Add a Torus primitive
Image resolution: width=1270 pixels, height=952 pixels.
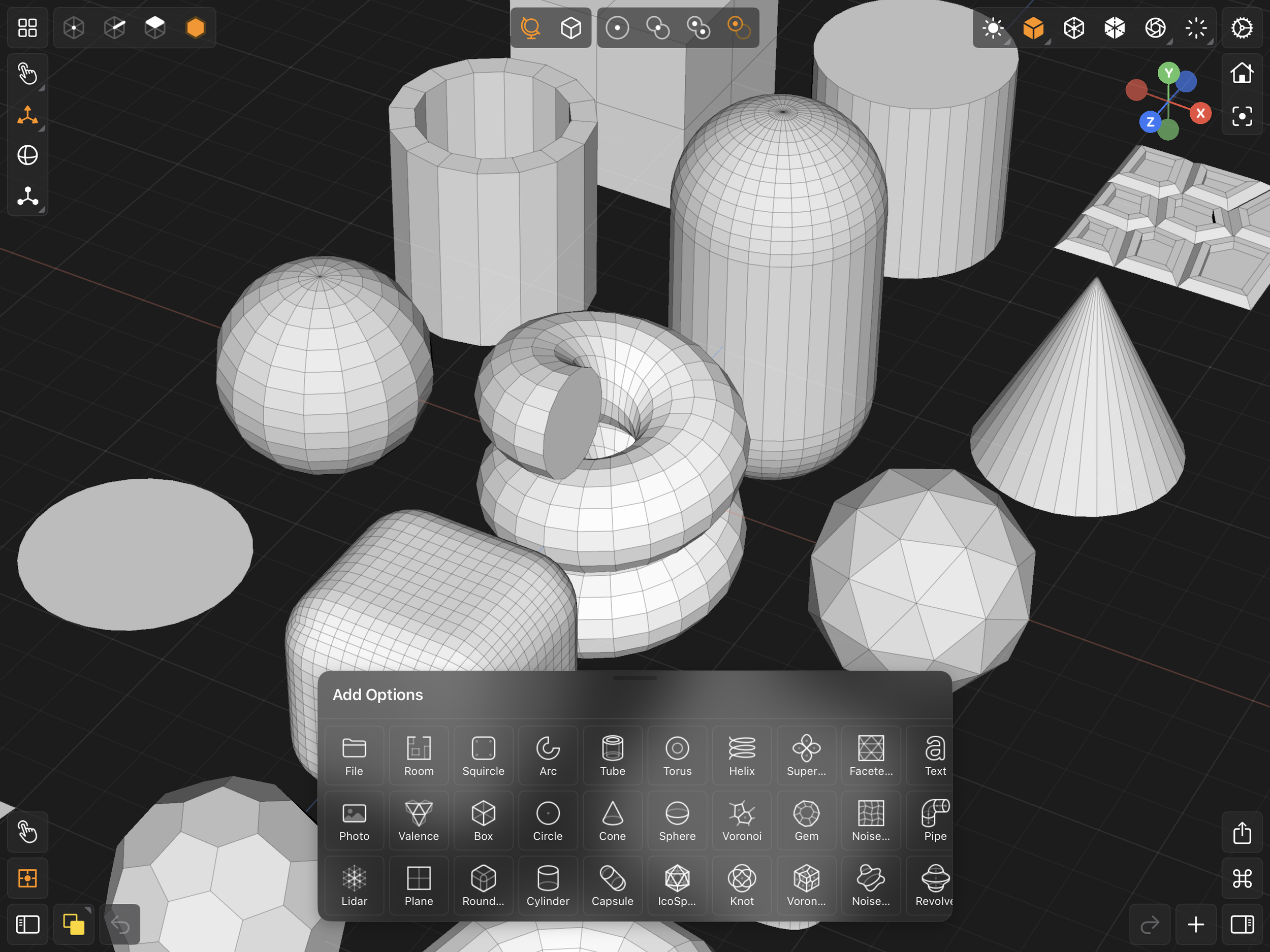677,755
